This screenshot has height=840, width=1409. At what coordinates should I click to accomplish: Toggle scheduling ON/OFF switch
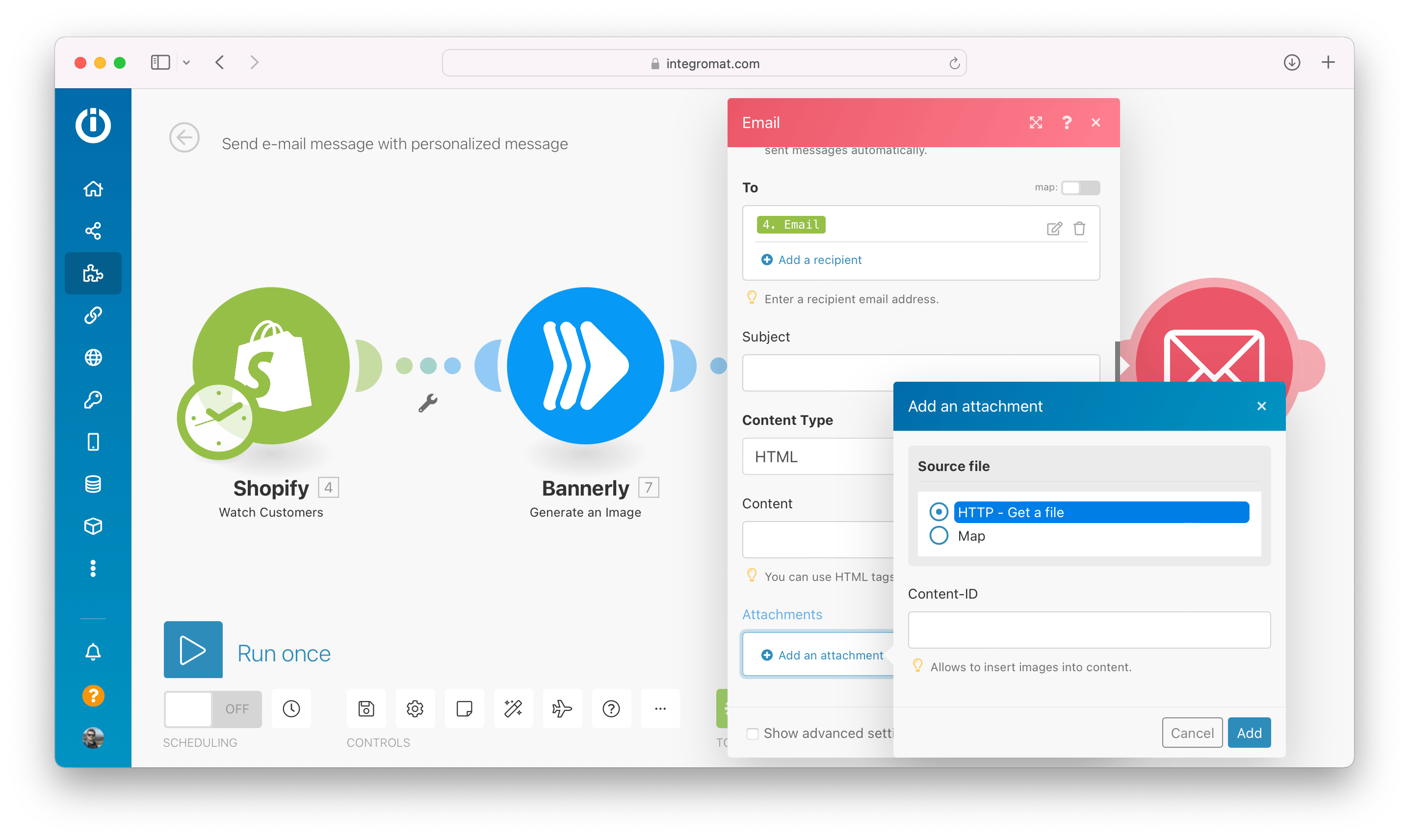tap(213, 709)
